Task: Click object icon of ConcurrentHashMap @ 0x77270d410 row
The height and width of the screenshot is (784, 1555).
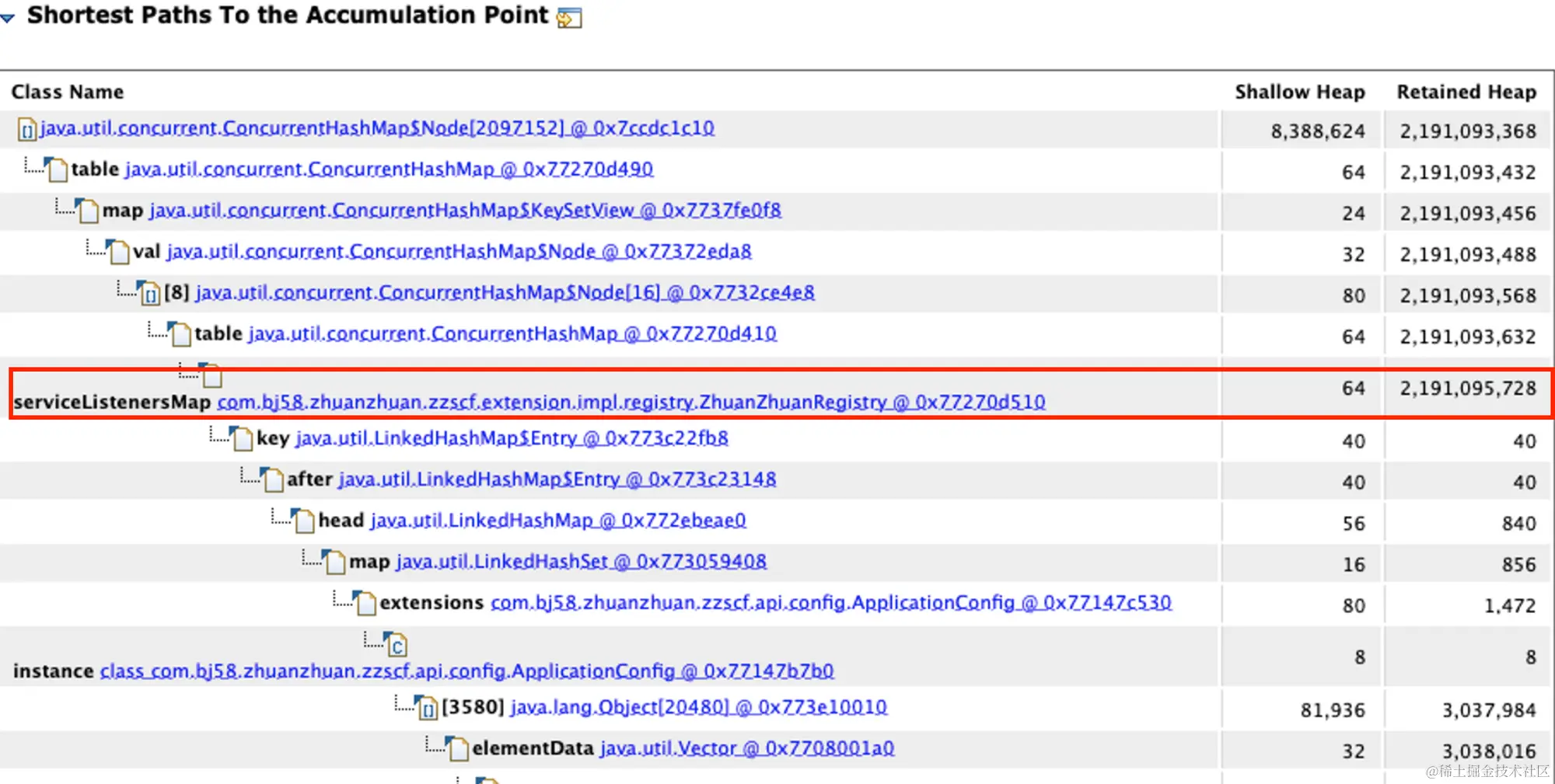Action: click(179, 334)
